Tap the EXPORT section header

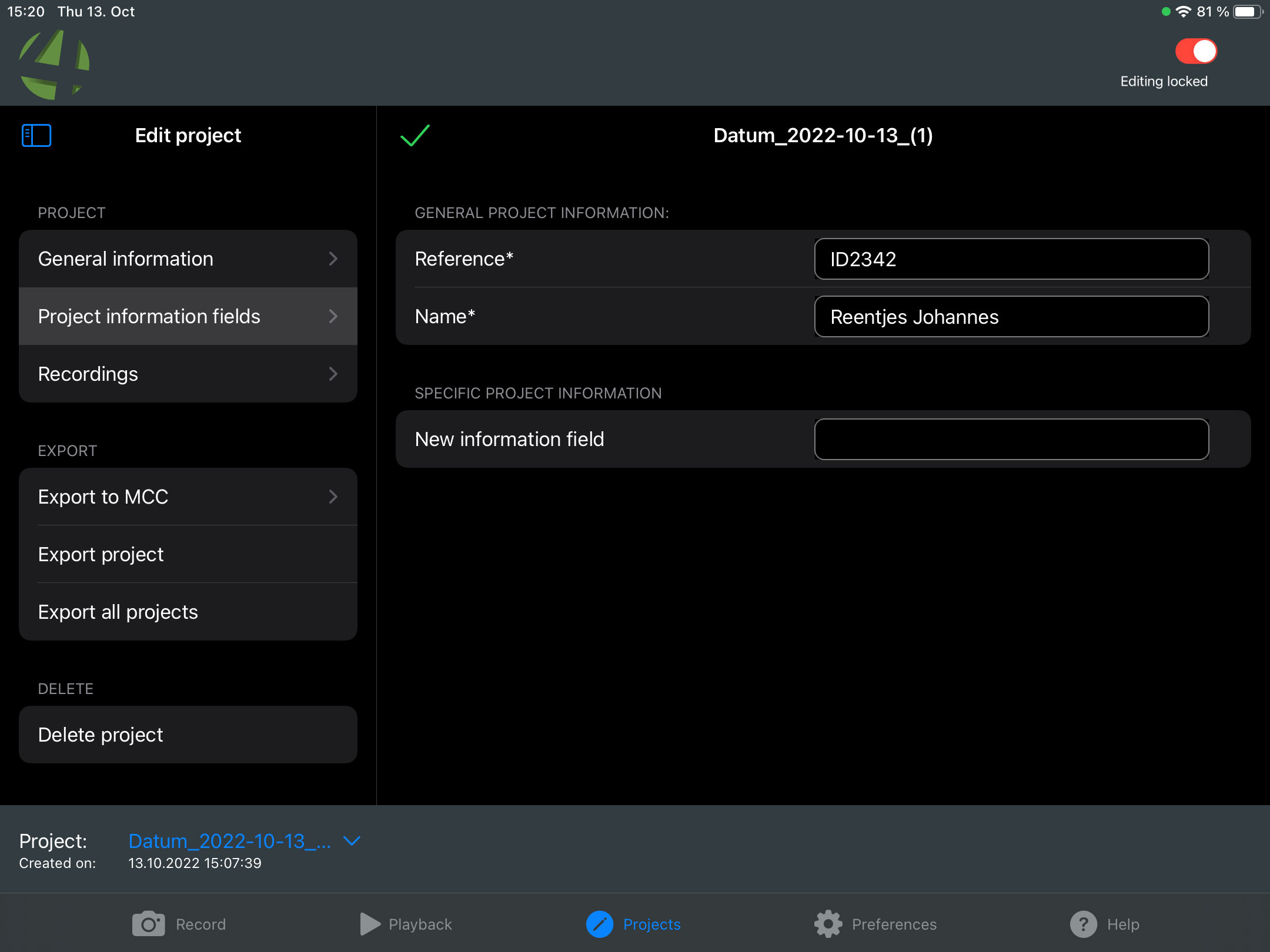[67, 451]
